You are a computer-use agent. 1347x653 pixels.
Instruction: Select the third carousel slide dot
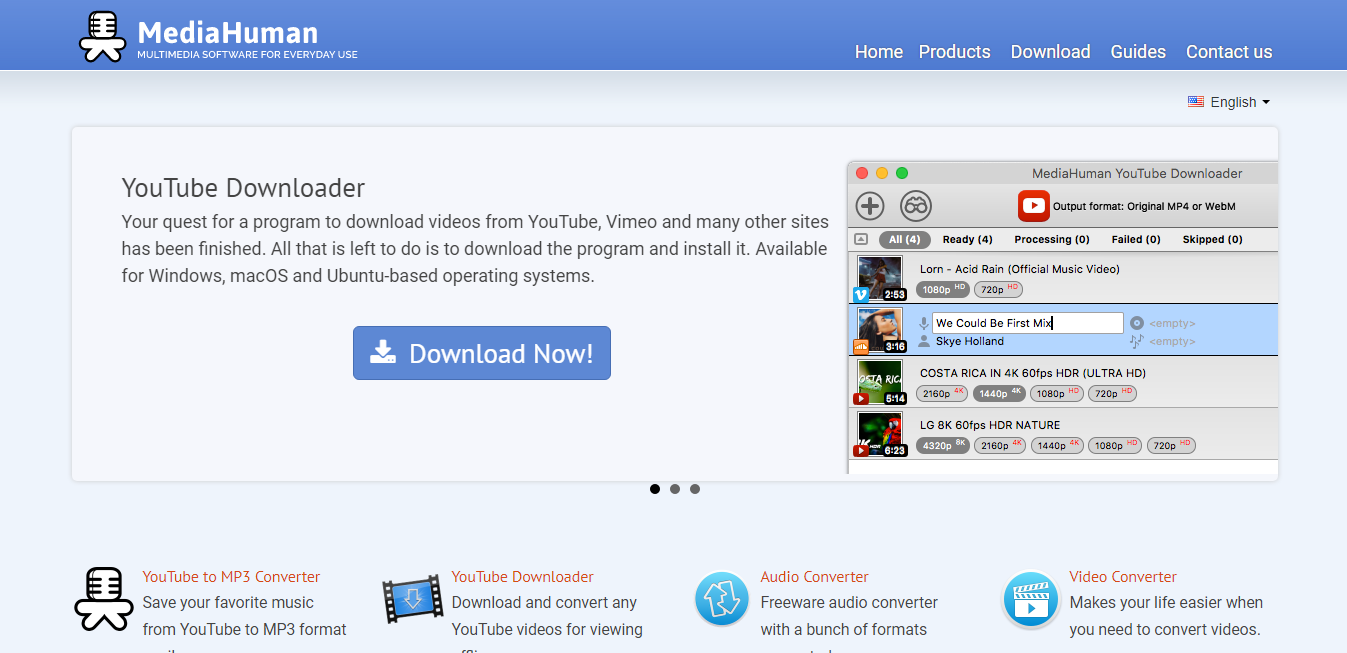point(695,489)
